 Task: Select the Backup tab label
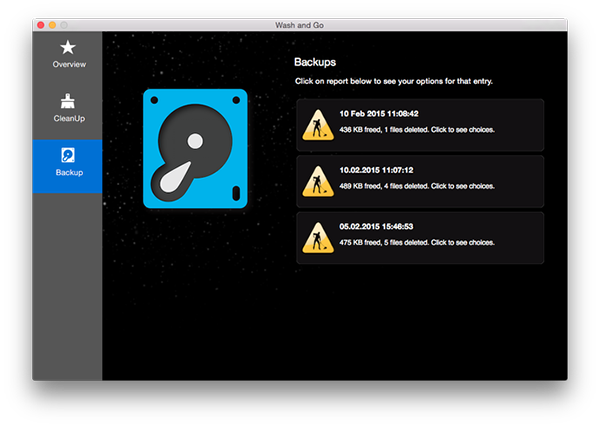pyautogui.click(x=69, y=173)
